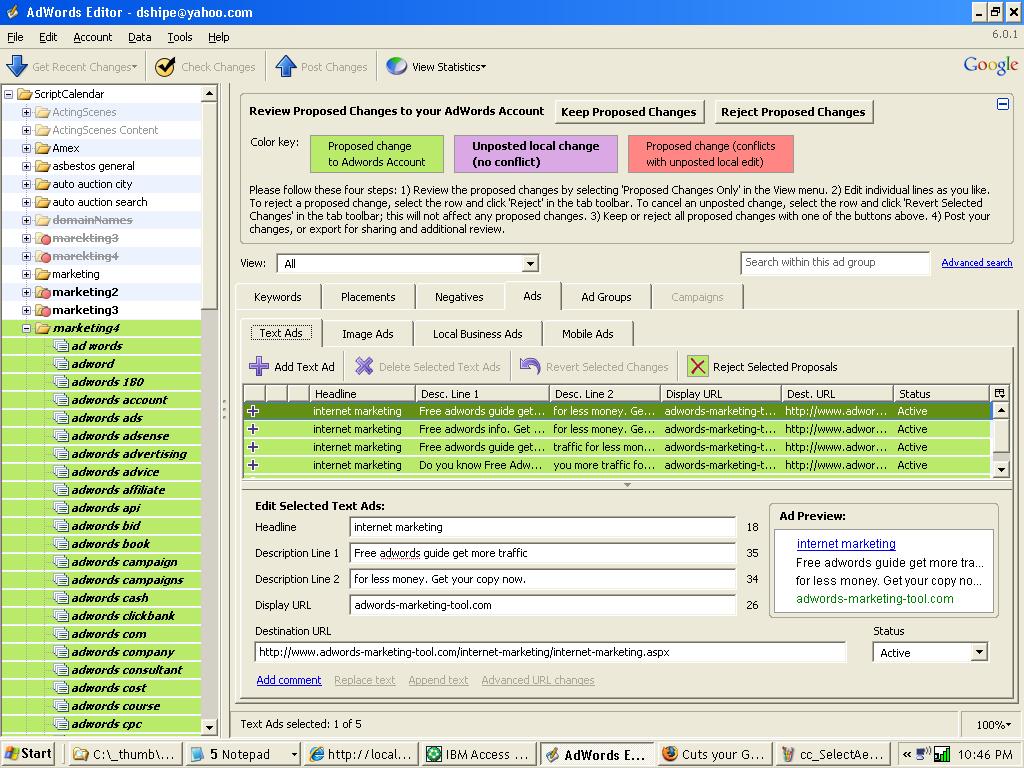This screenshot has height=768, width=1024.
Task: Open the Advanced search link
Action: [x=977, y=263]
